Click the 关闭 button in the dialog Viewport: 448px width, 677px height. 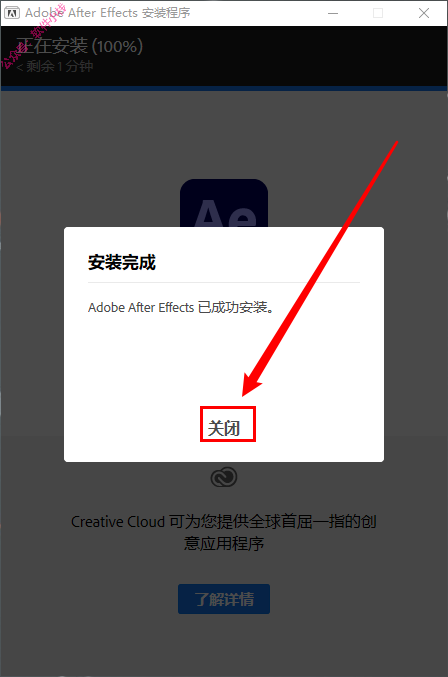pyautogui.click(x=224, y=428)
